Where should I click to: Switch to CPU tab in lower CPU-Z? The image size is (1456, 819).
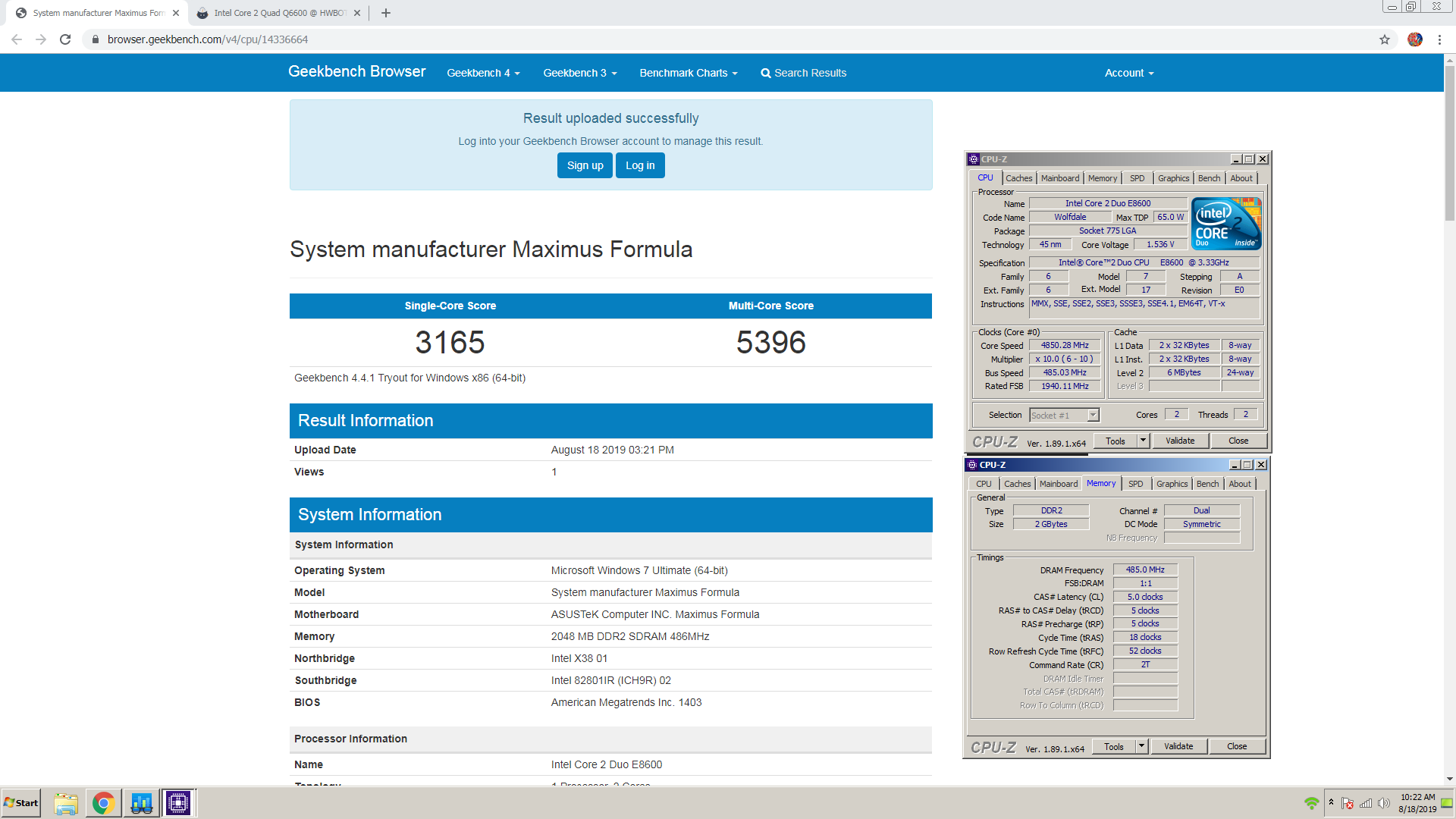click(x=984, y=484)
